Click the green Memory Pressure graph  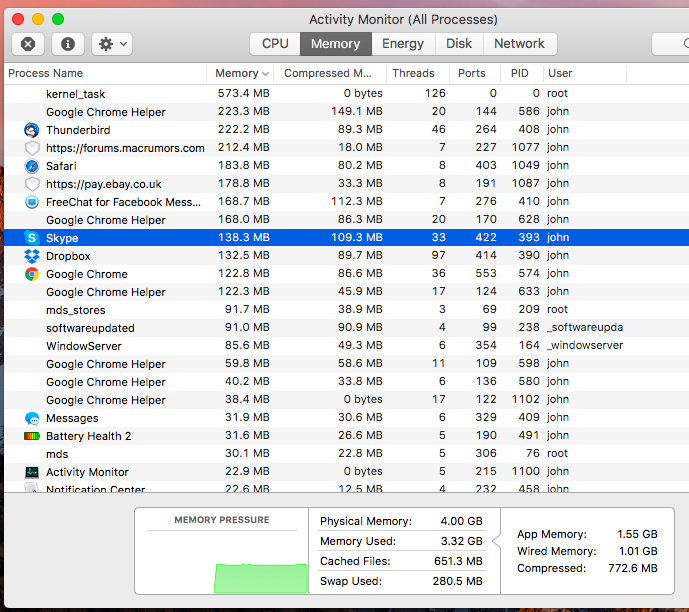[261, 578]
